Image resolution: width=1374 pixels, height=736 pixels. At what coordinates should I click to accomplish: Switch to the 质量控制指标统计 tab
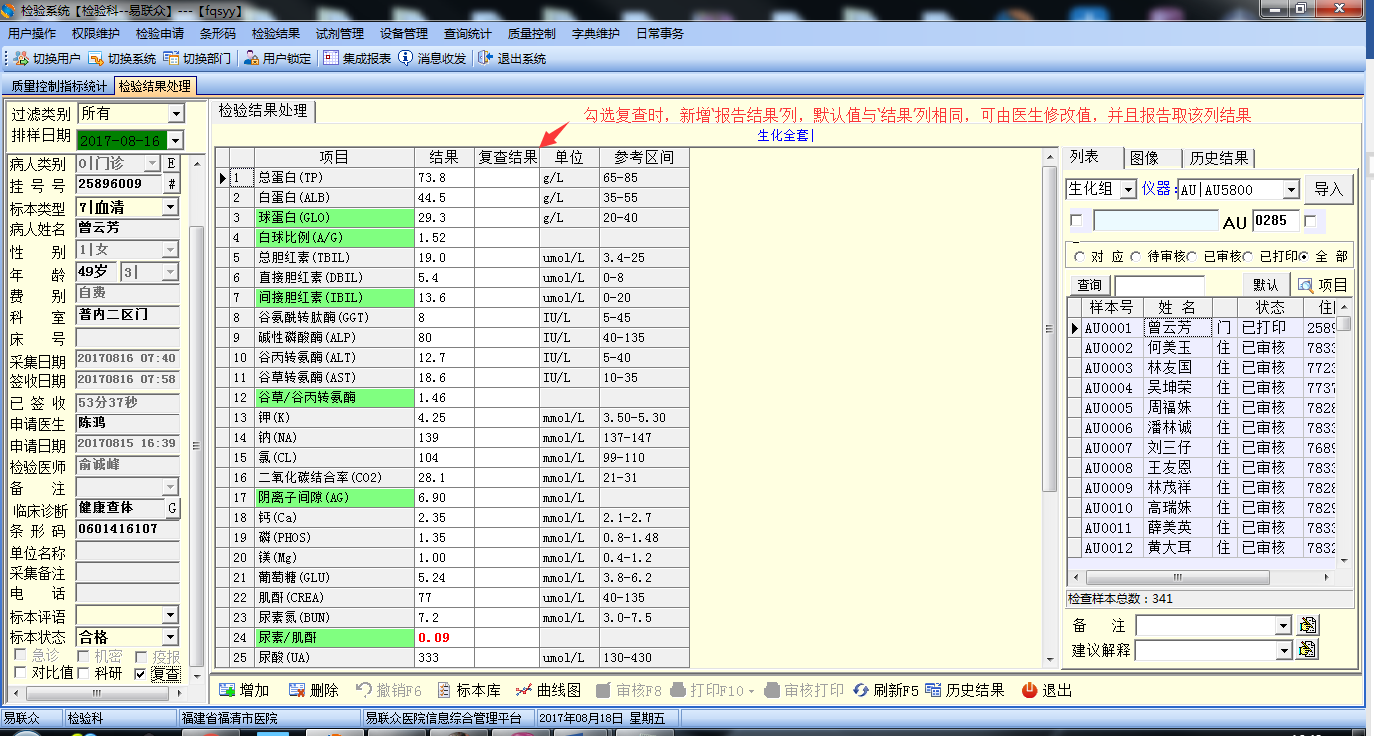59,86
